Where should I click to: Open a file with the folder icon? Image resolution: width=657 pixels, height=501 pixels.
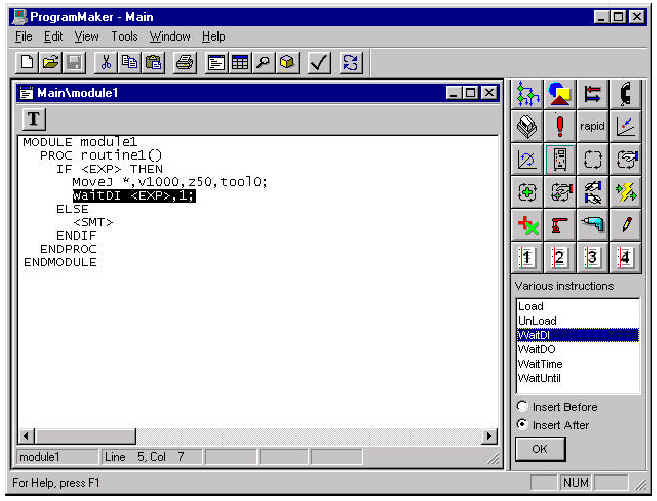pos(50,63)
